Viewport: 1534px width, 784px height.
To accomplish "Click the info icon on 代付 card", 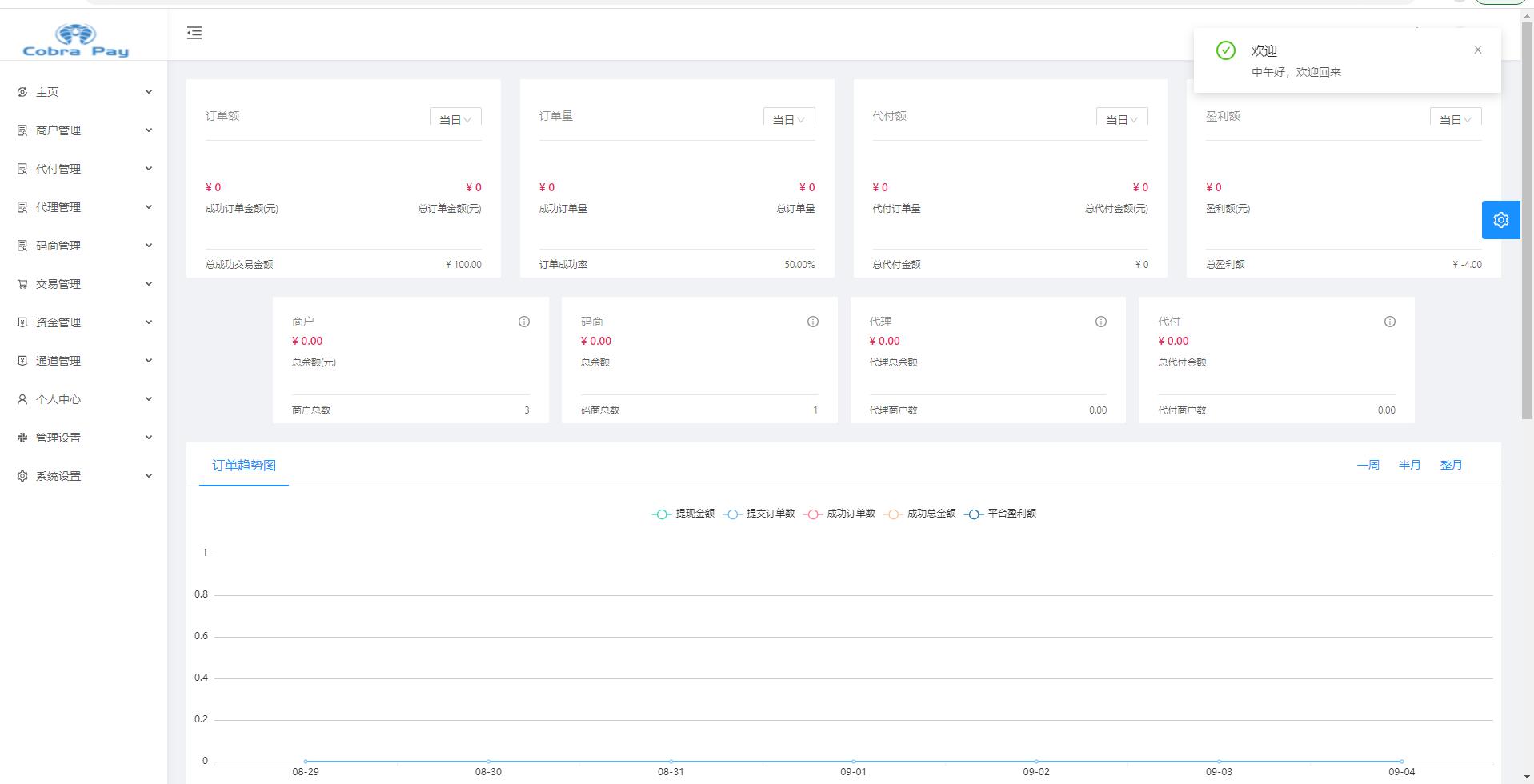I will click(1389, 322).
